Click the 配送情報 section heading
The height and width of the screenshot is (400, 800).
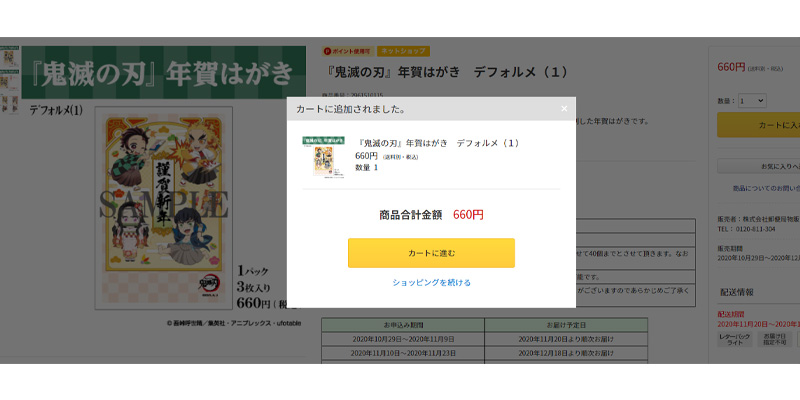pos(736,292)
